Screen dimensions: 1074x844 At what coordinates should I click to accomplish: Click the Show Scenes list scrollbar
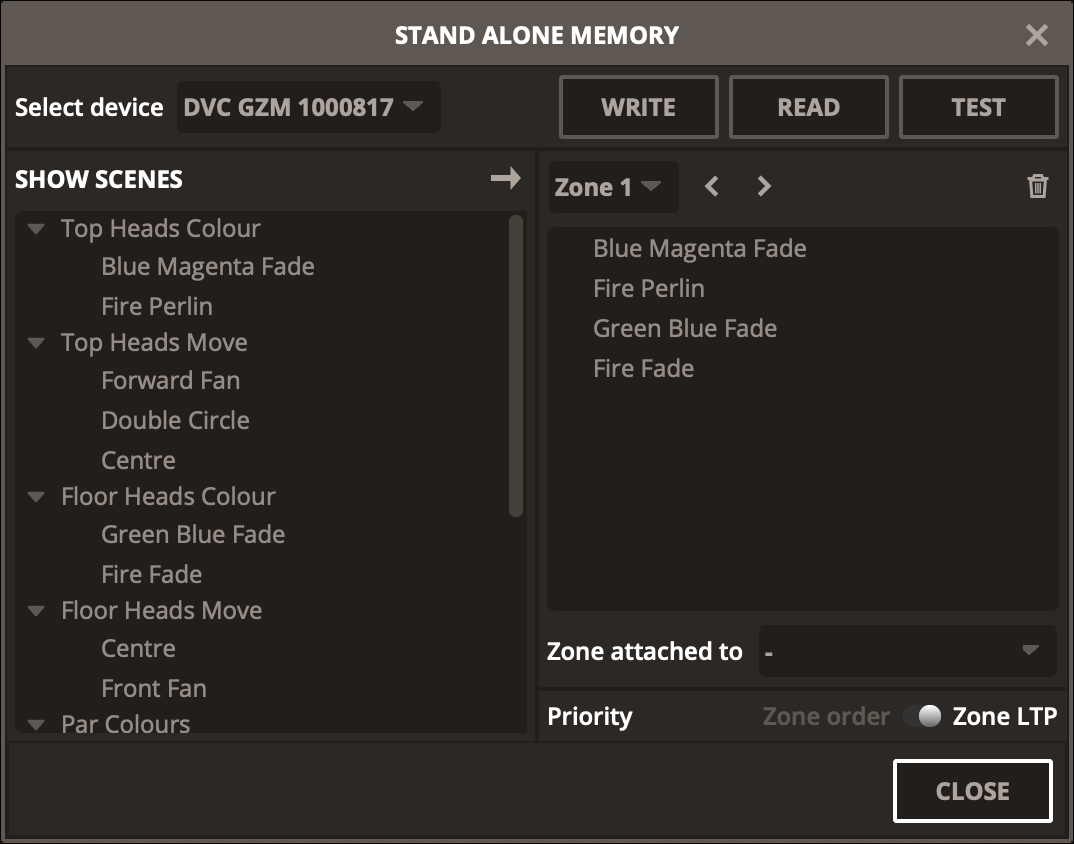coord(516,365)
